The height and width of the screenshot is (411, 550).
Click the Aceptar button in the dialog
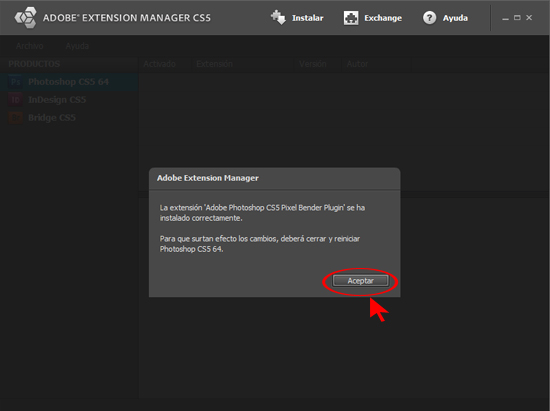(x=360, y=281)
